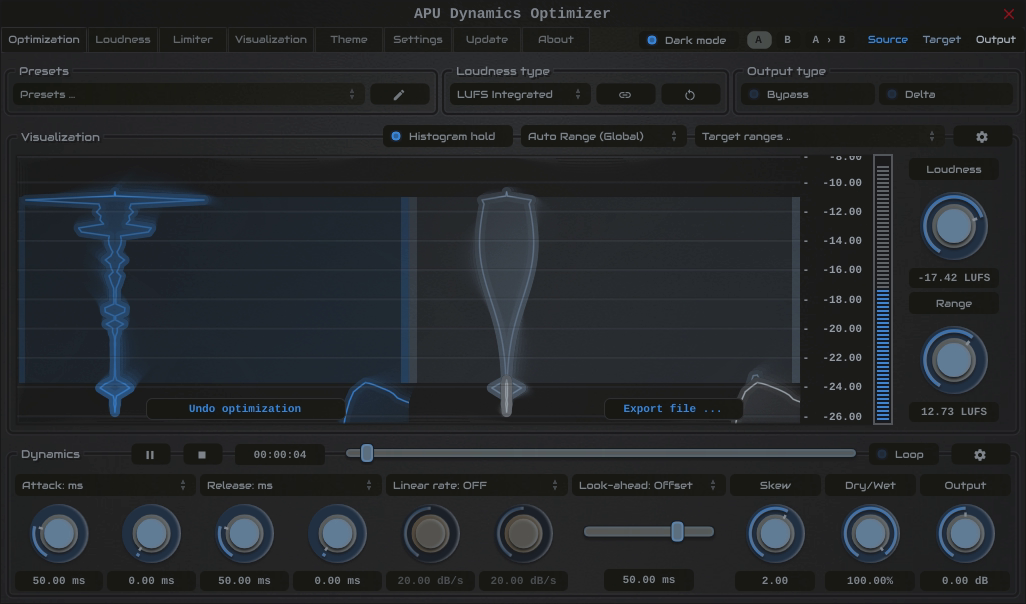Click the -17.42 LUFS loudness value field
The image size is (1026, 604).
click(954, 277)
